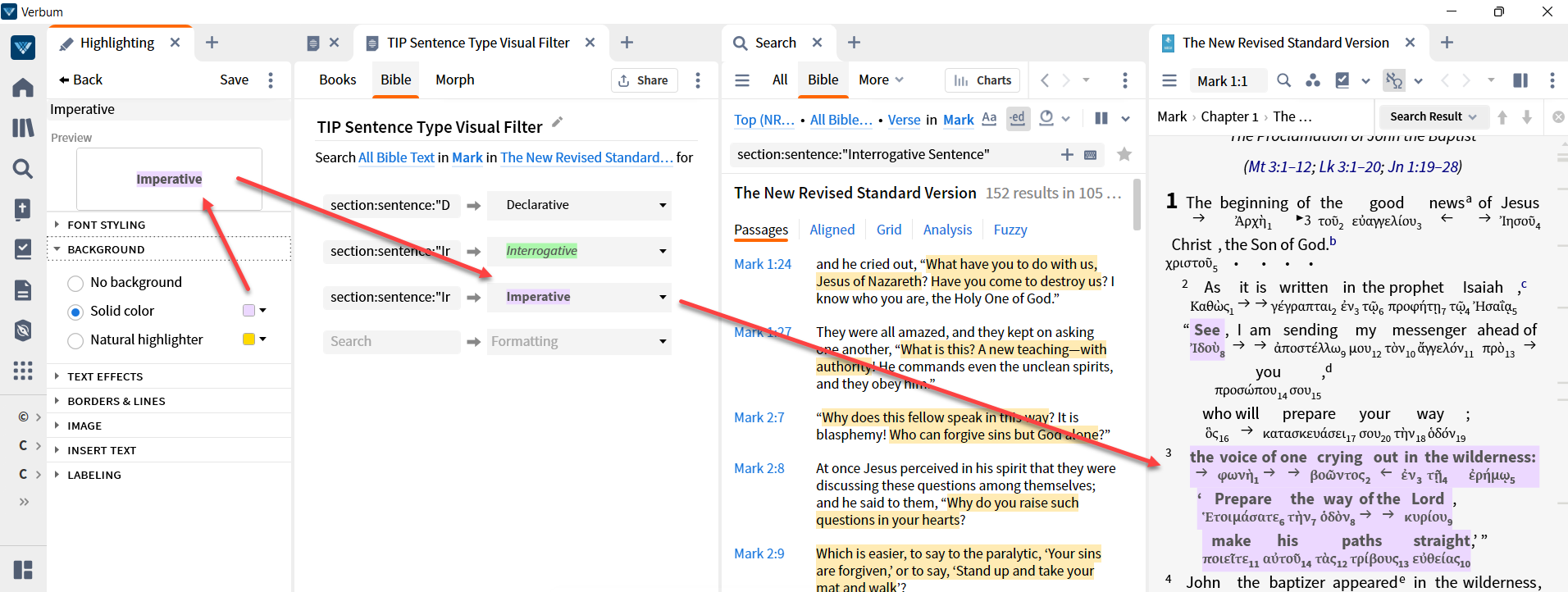
Task: Click the Mark 1:1 reference box
Action: tap(1228, 80)
